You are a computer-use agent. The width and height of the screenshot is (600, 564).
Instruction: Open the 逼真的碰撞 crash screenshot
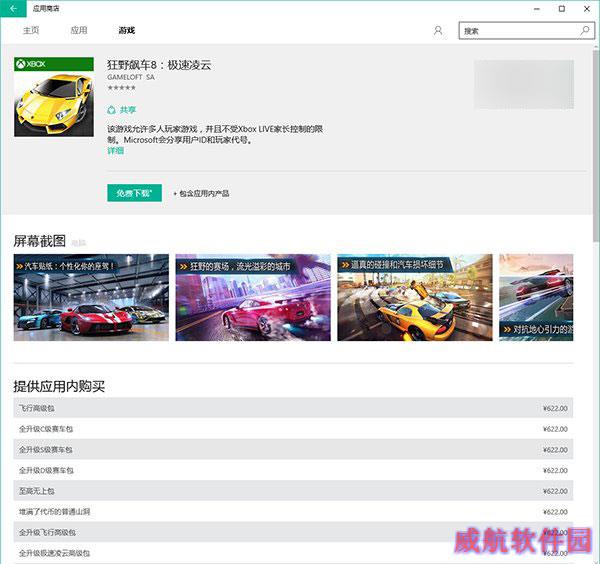(415, 297)
